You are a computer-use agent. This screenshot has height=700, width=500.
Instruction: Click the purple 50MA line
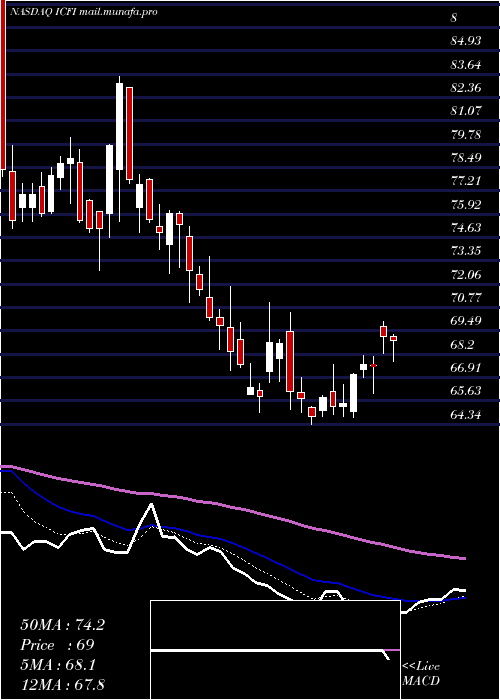click(232, 508)
